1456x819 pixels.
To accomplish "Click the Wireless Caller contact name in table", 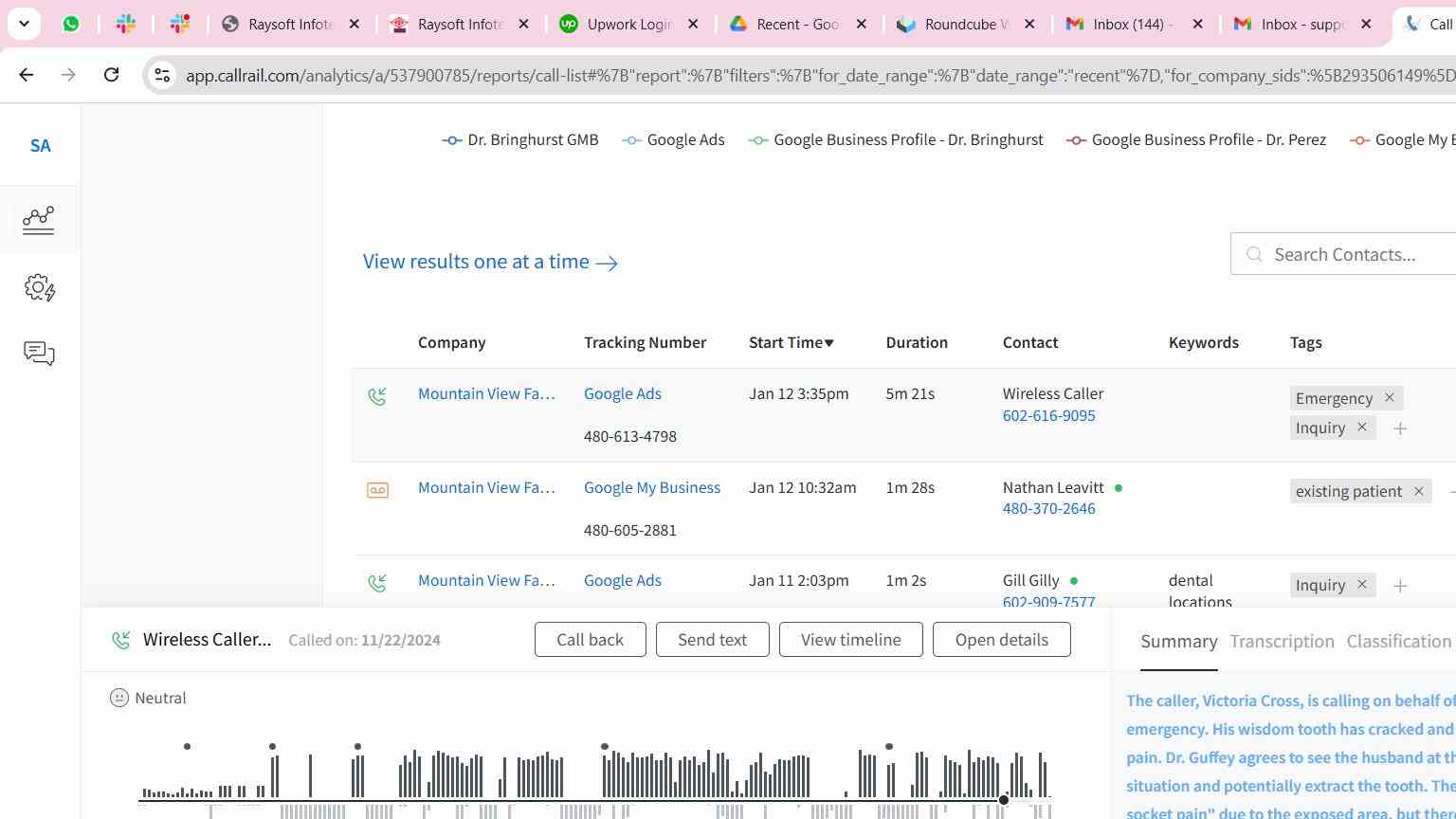I will coord(1053,393).
